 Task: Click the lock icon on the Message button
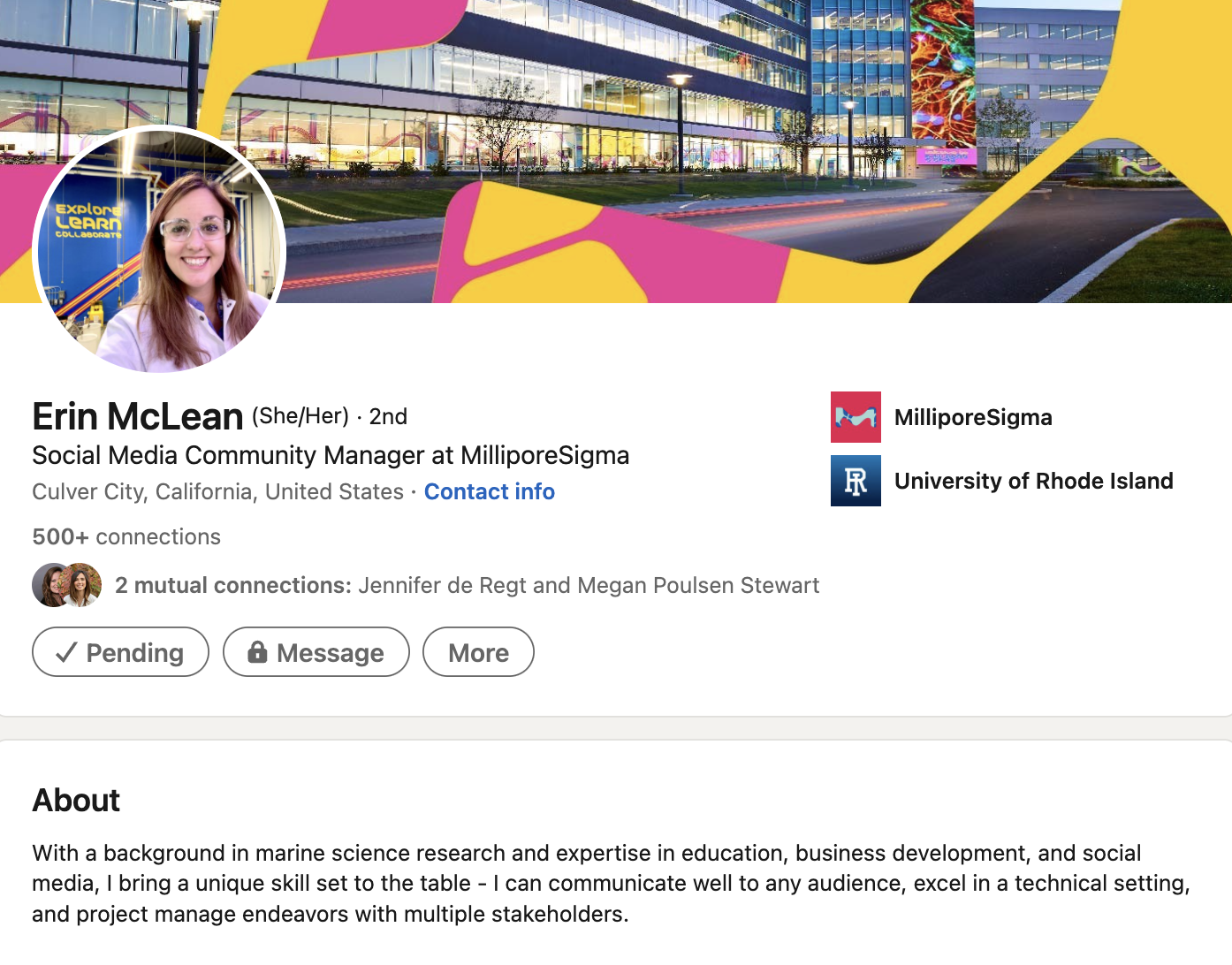[257, 652]
